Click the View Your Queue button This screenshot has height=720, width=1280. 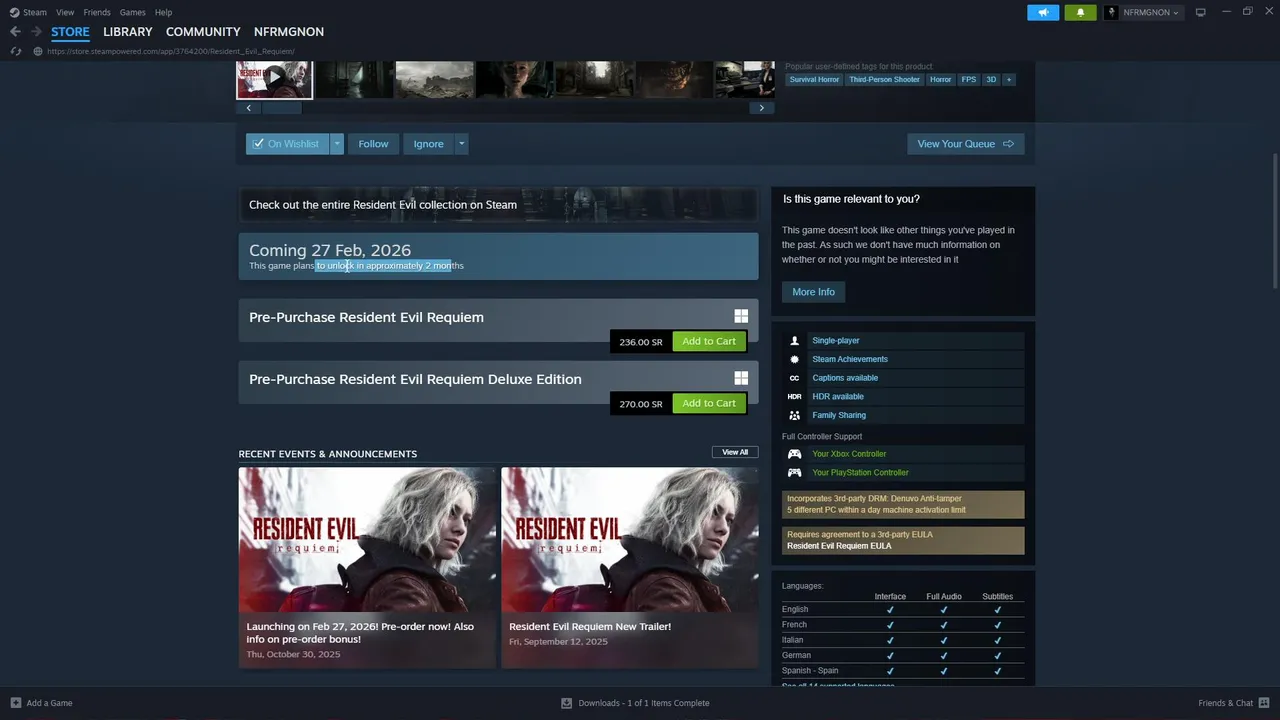(965, 144)
